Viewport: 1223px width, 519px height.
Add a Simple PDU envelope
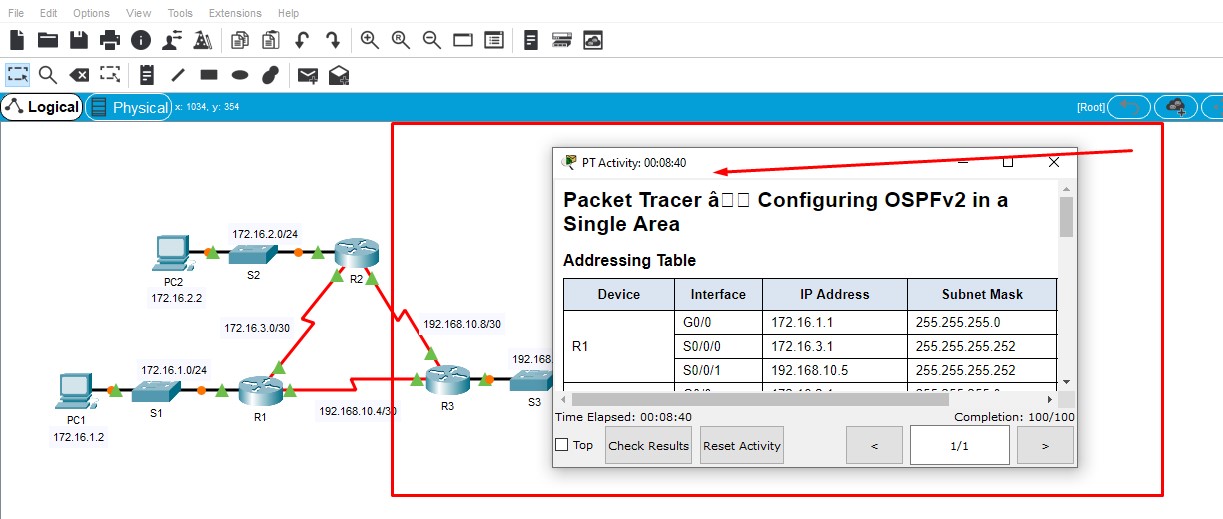[x=308, y=75]
